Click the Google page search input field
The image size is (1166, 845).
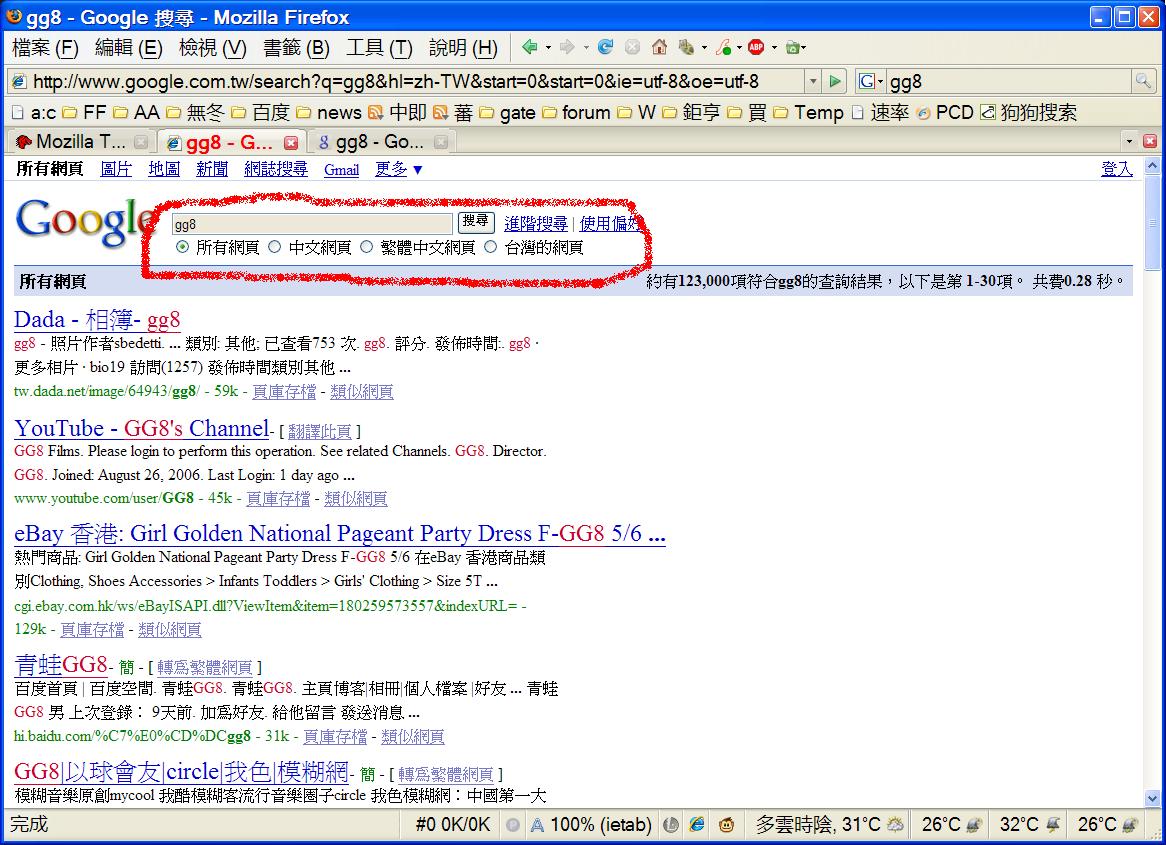pyautogui.click(x=312, y=223)
